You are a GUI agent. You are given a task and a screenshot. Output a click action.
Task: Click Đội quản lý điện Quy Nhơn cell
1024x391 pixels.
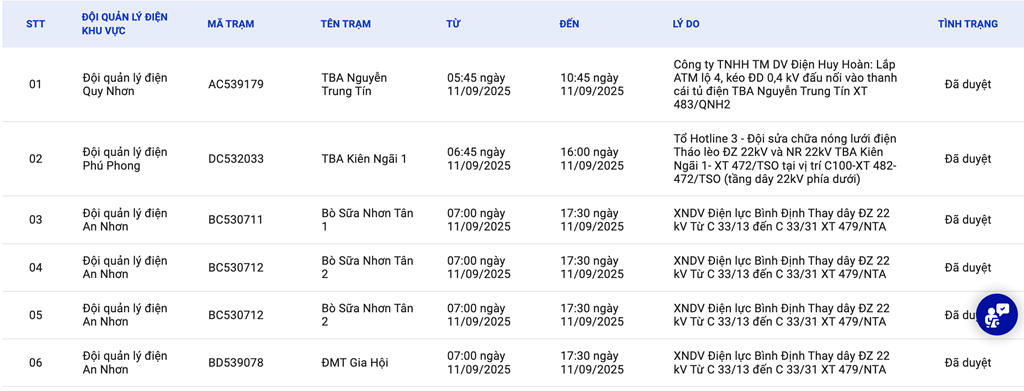pos(125,84)
